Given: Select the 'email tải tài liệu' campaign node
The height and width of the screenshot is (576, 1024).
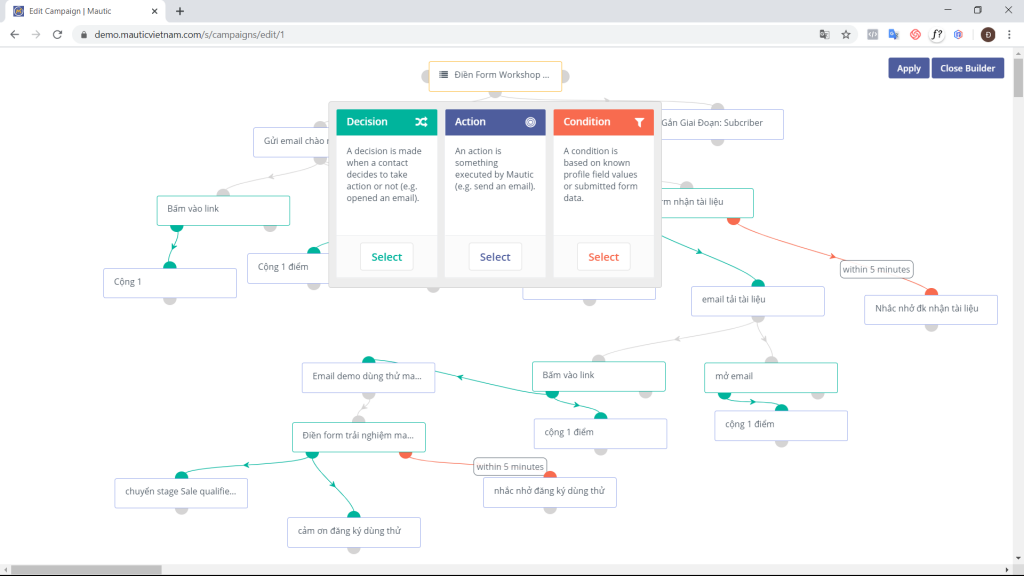Looking at the screenshot, I should click(757, 299).
